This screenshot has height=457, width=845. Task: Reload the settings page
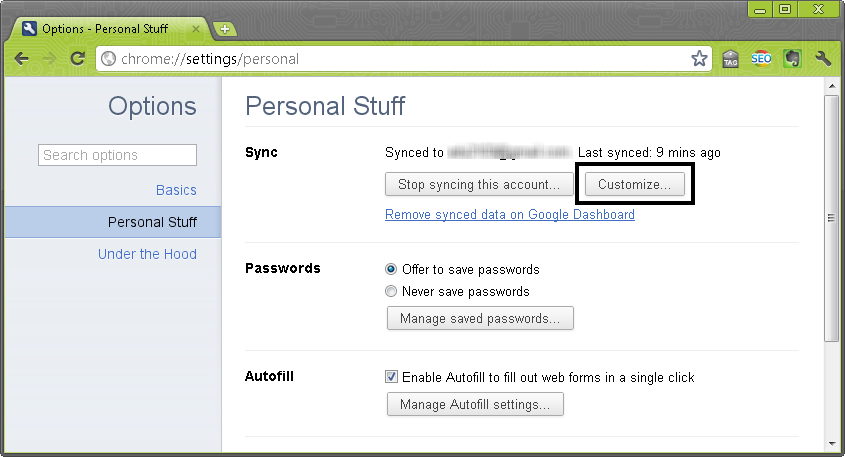[78, 58]
